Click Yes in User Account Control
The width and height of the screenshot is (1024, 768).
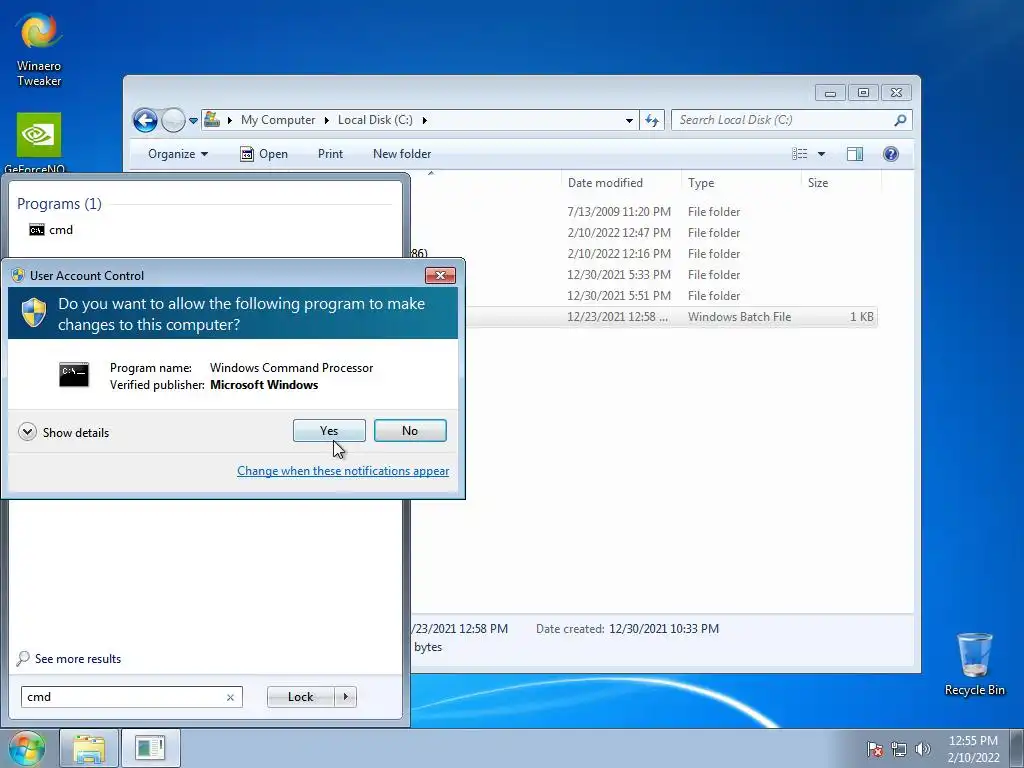(x=329, y=431)
